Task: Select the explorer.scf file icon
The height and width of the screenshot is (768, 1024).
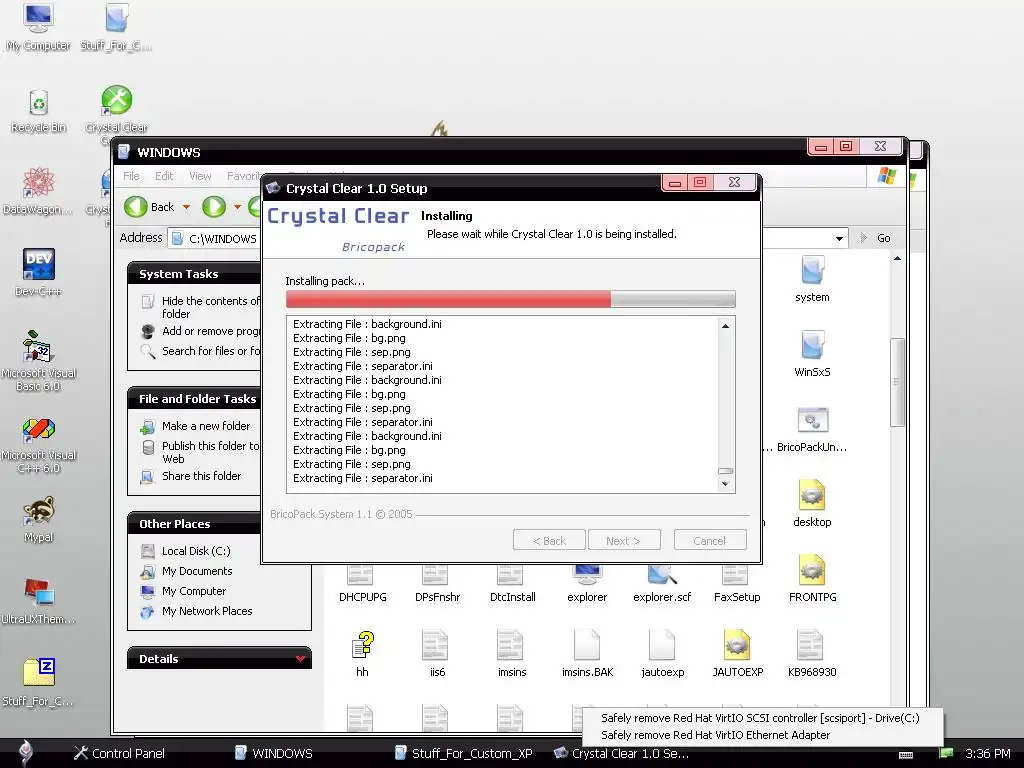Action: (662, 584)
